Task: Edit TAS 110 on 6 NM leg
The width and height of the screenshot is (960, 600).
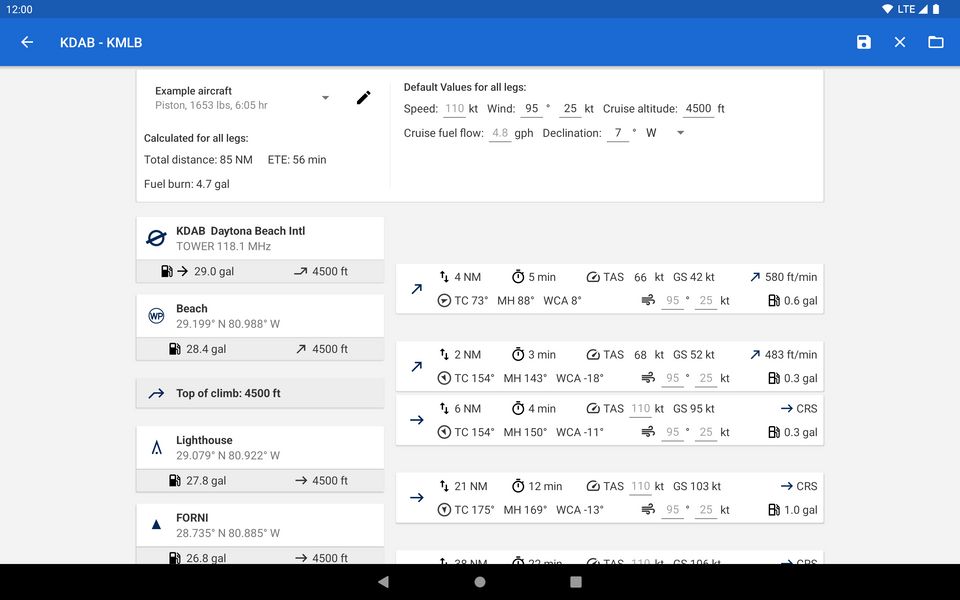Action: pyautogui.click(x=640, y=408)
